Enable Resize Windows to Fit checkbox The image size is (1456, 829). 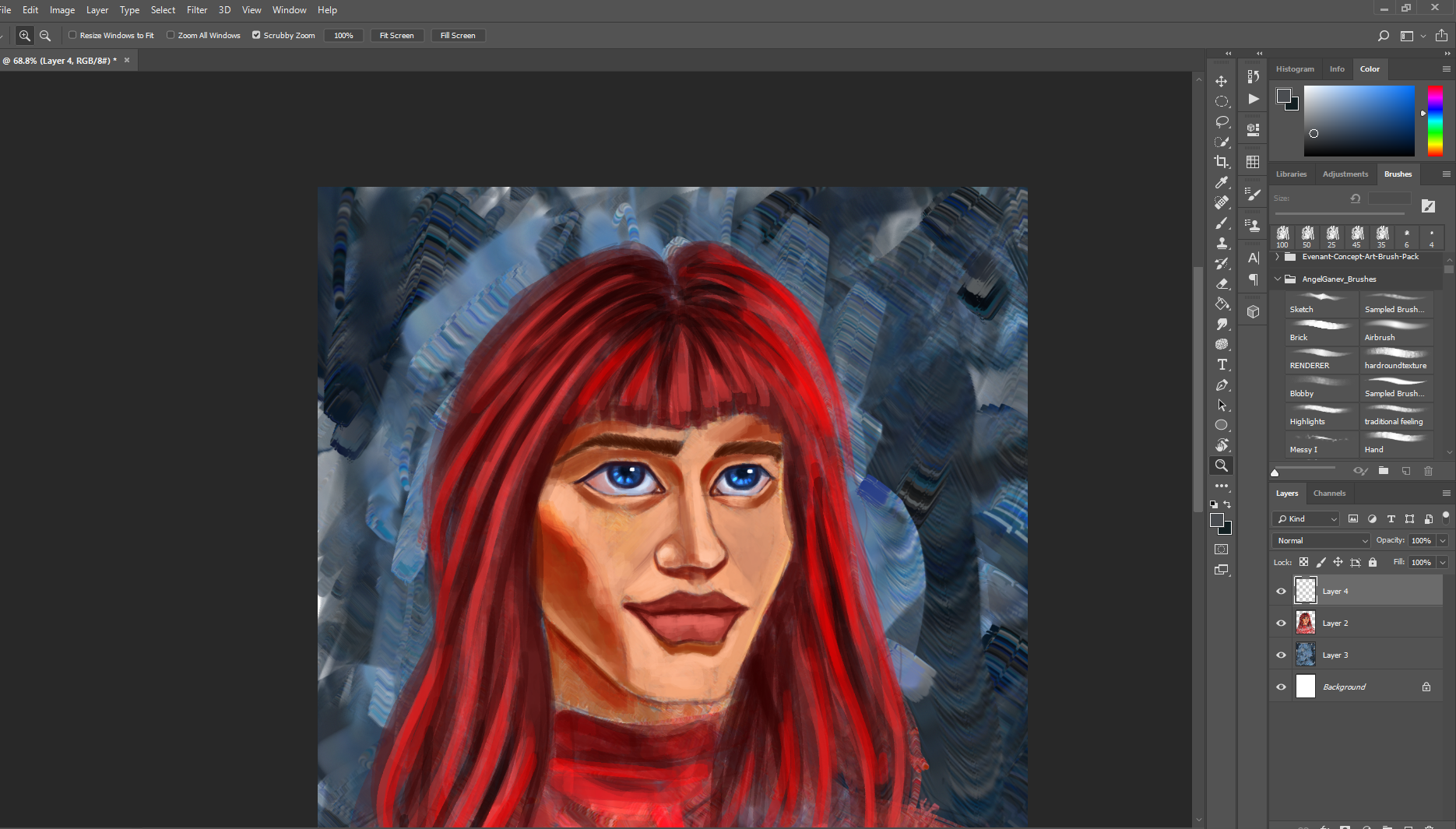72,35
